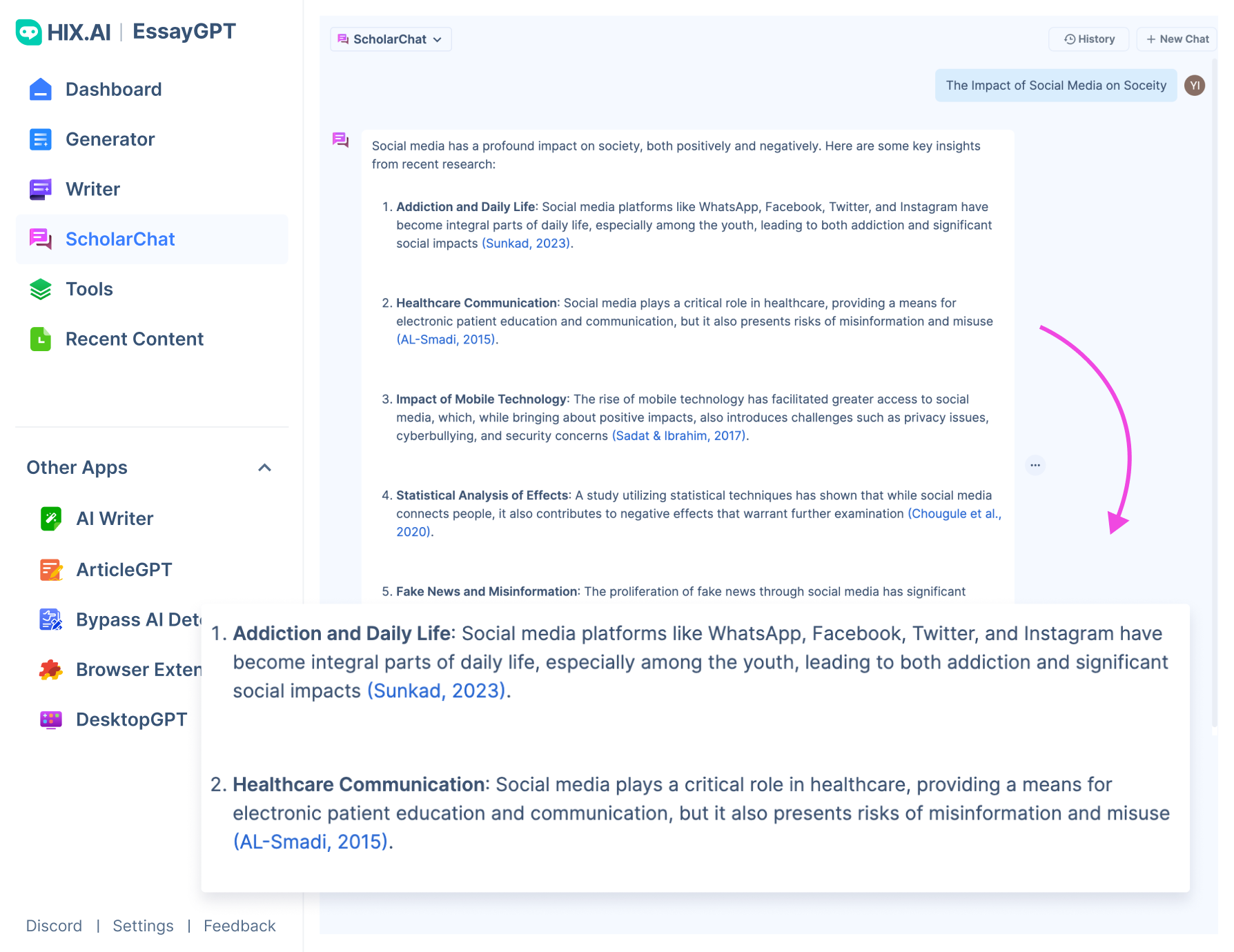Image resolution: width=1234 pixels, height=952 pixels.
Task: Open the AL-Smadi, 2015 citation in chat
Action: point(446,339)
